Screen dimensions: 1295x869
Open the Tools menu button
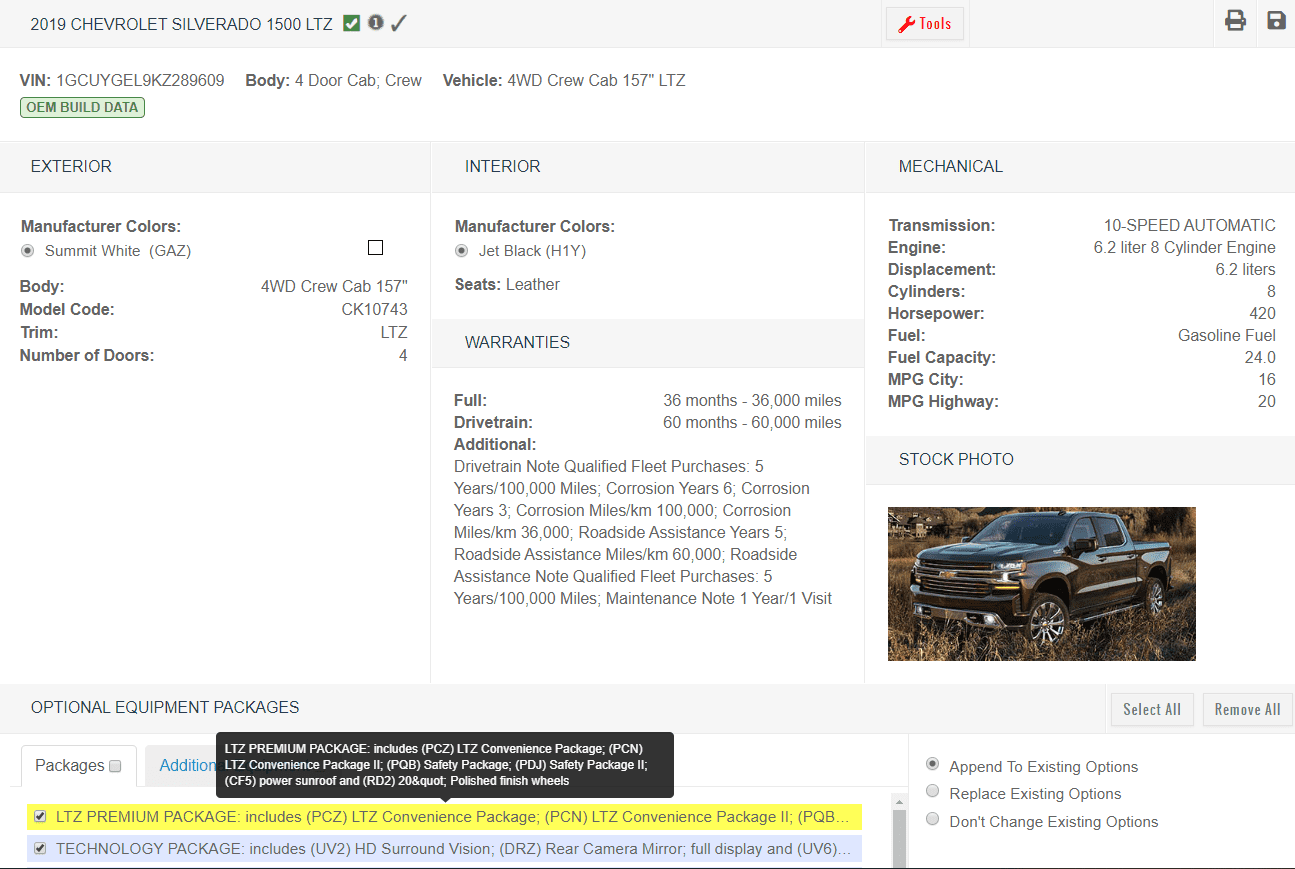(x=925, y=24)
